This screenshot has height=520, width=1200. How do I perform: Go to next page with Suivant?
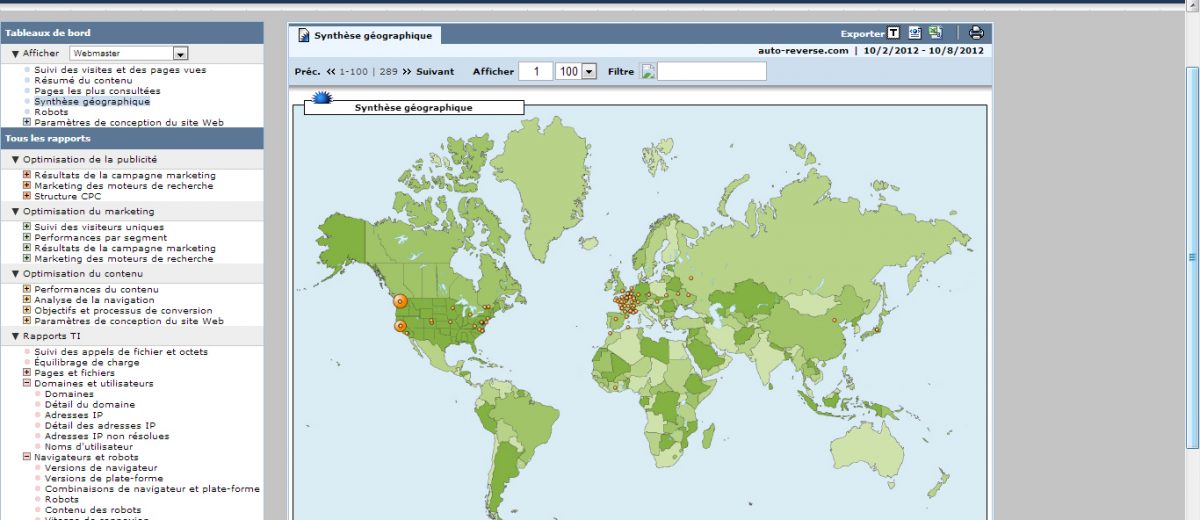(434, 72)
